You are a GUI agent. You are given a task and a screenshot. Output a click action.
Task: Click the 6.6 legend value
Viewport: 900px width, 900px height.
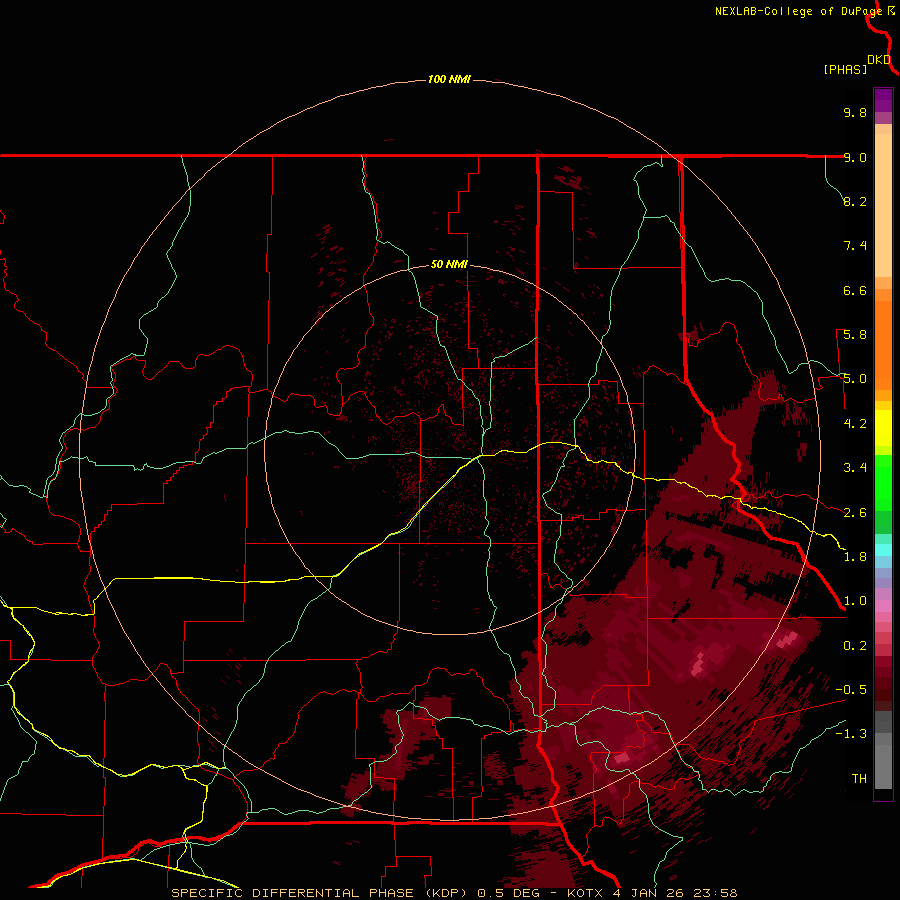pyautogui.click(x=855, y=290)
